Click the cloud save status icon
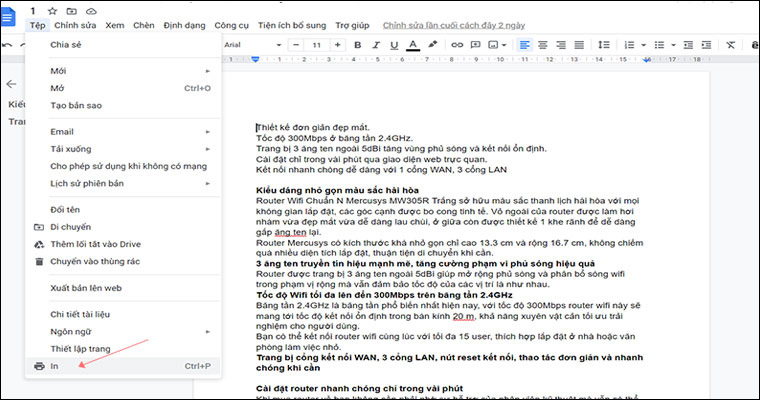The height and width of the screenshot is (400, 760). [91, 9]
